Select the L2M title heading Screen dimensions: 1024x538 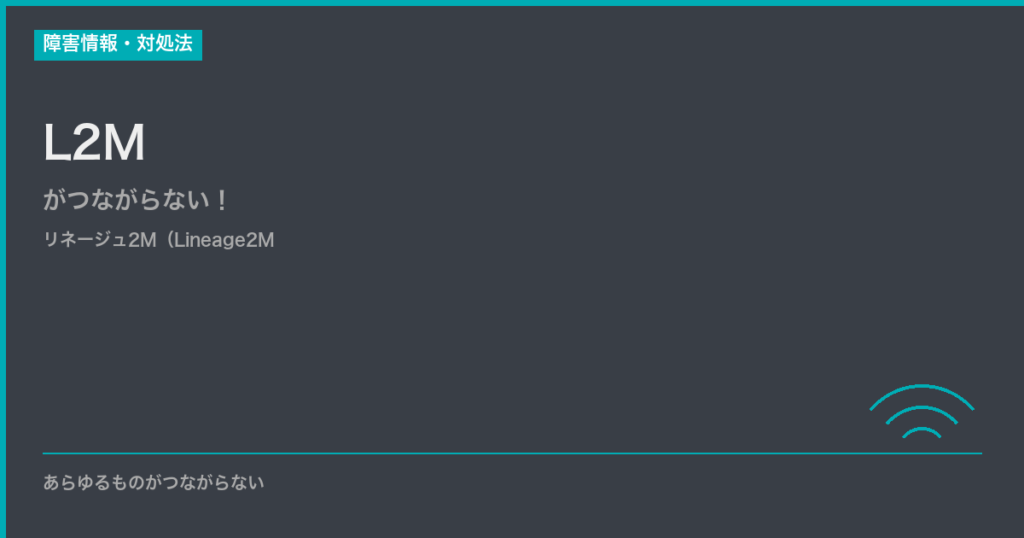pyautogui.click(x=95, y=144)
